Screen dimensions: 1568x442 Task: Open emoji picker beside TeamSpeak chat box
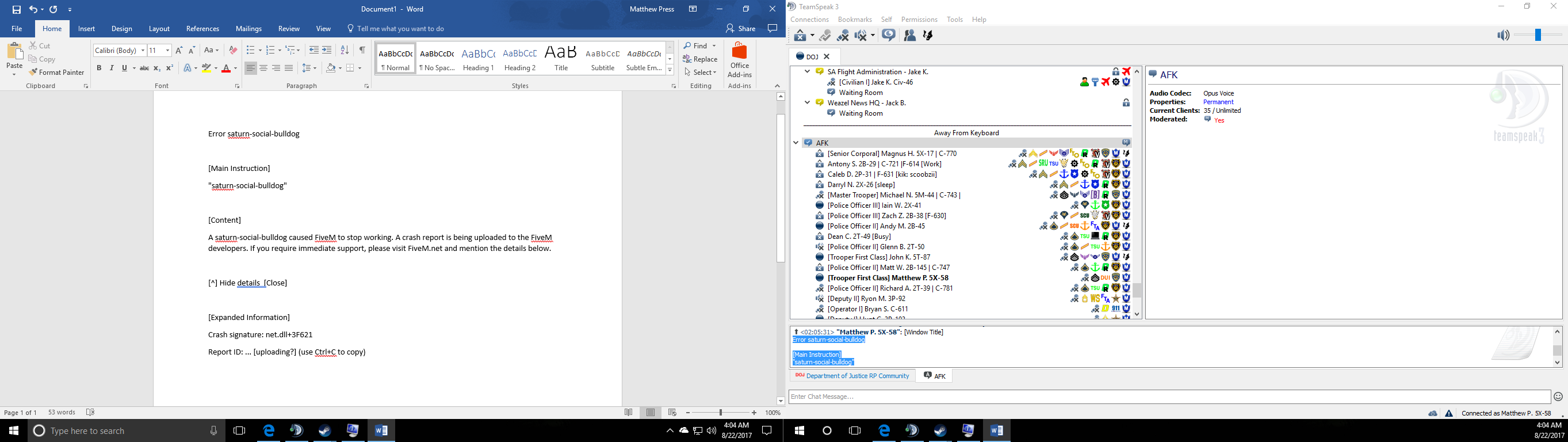coord(1558,397)
